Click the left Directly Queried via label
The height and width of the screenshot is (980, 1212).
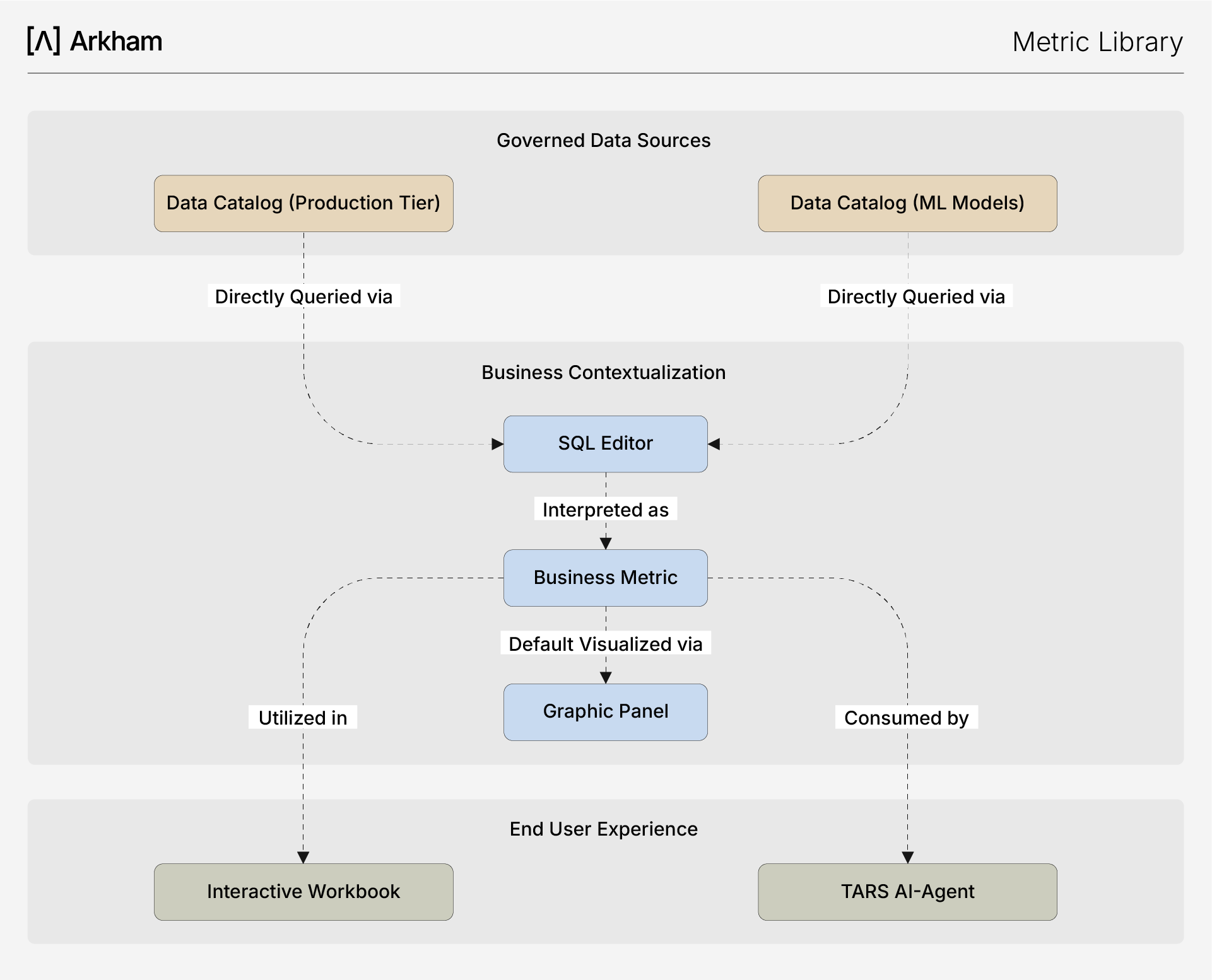tap(303, 296)
